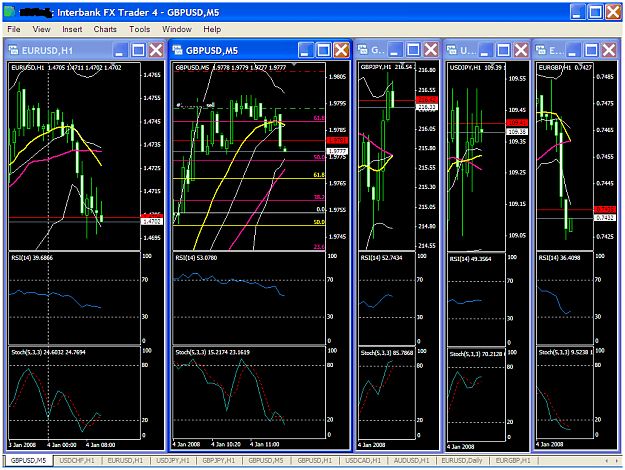Close the GBPJPY chart window
The width and height of the screenshot is (625, 470).
(431, 50)
